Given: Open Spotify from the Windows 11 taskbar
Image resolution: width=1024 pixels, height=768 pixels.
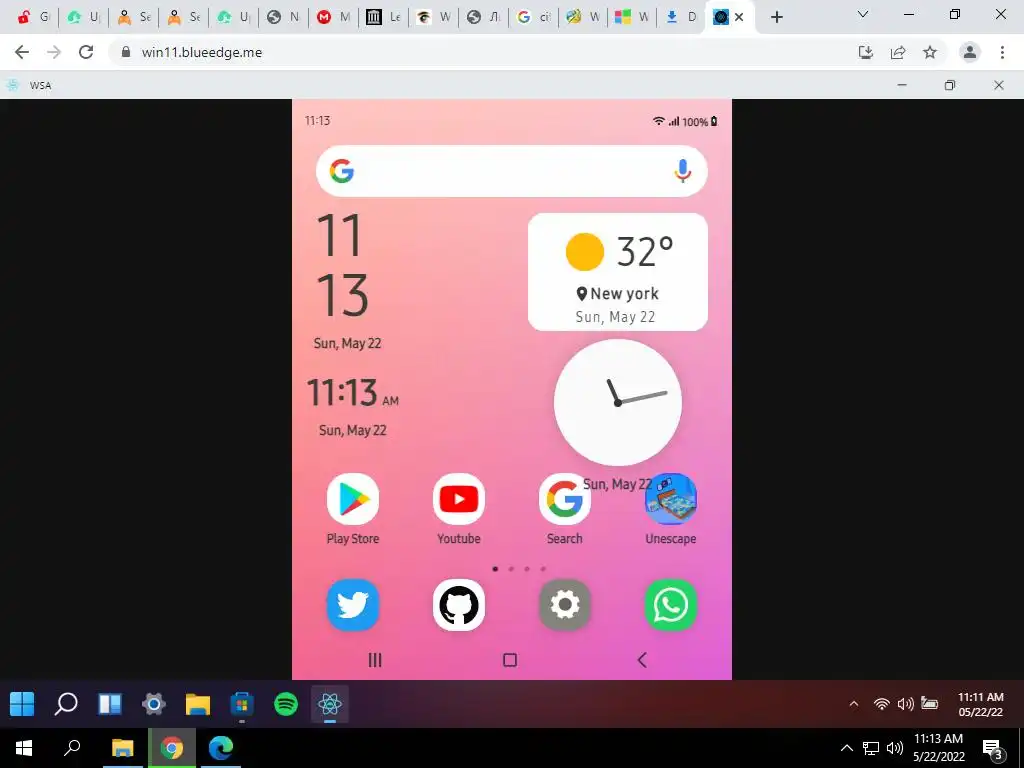Looking at the screenshot, I should point(285,704).
